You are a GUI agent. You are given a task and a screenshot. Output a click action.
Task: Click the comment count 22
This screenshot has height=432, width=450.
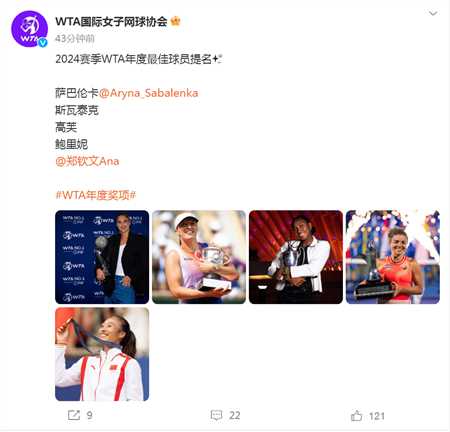click(235, 415)
